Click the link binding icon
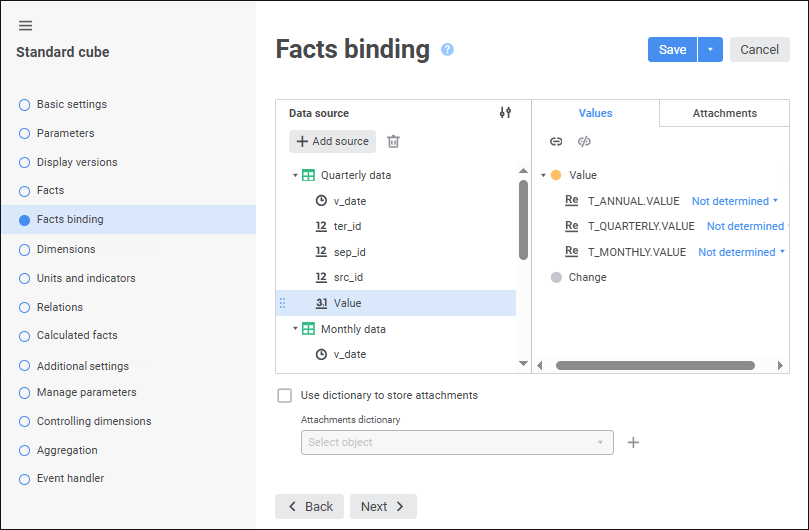 tap(556, 142)
